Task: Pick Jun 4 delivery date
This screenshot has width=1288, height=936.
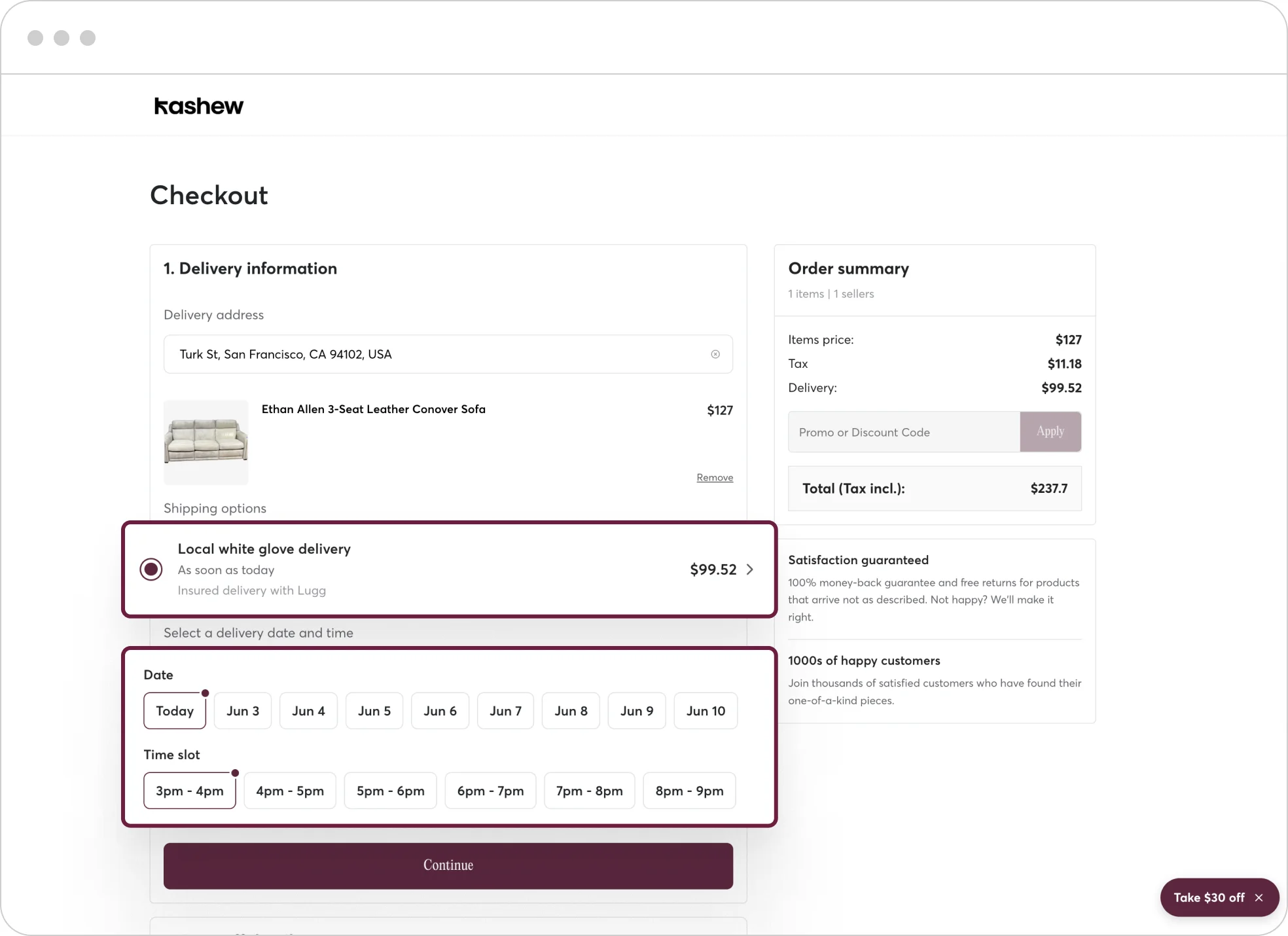Action: click(x=308, y=711)
